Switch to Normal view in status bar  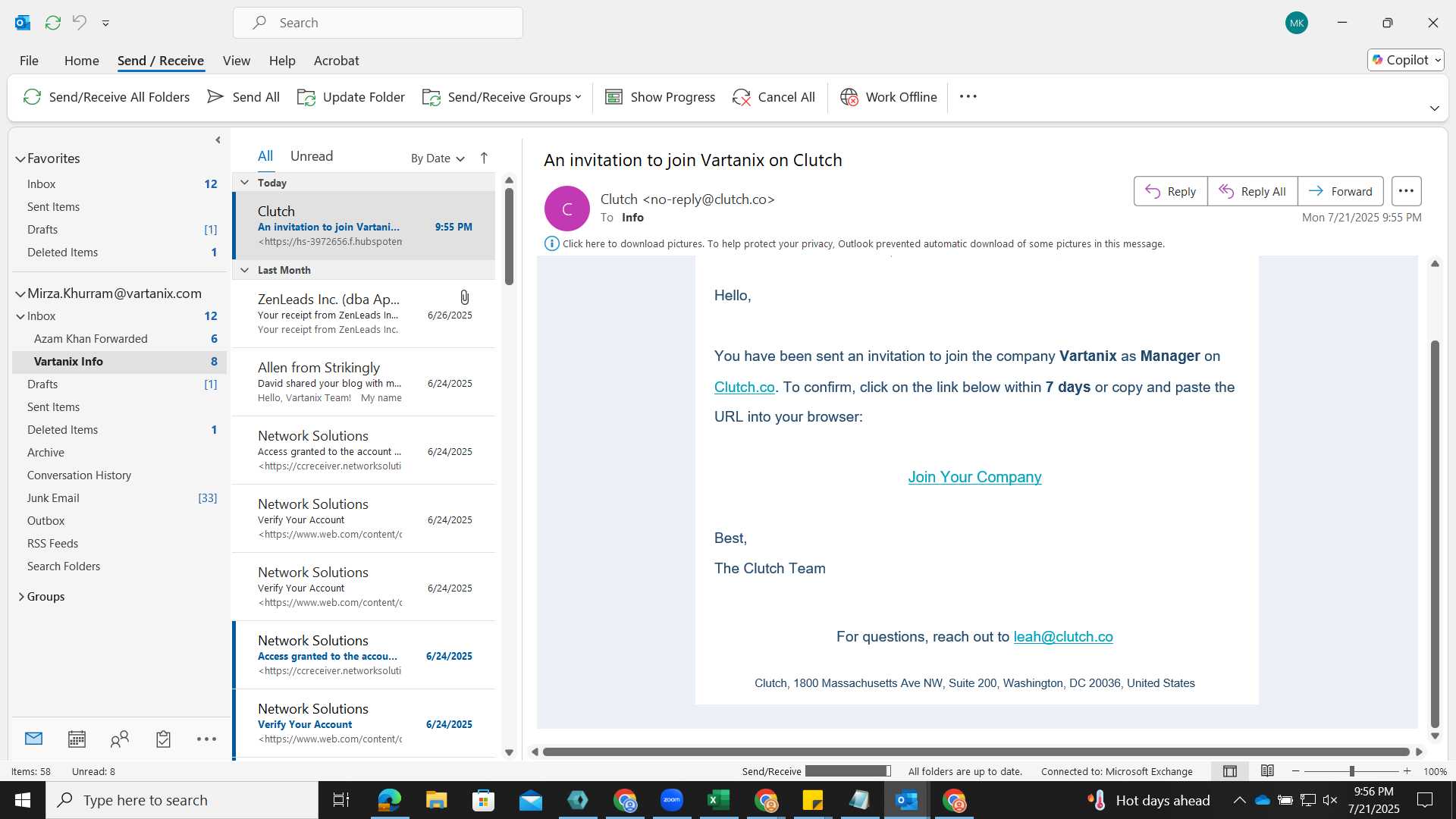pos(1230,771)
